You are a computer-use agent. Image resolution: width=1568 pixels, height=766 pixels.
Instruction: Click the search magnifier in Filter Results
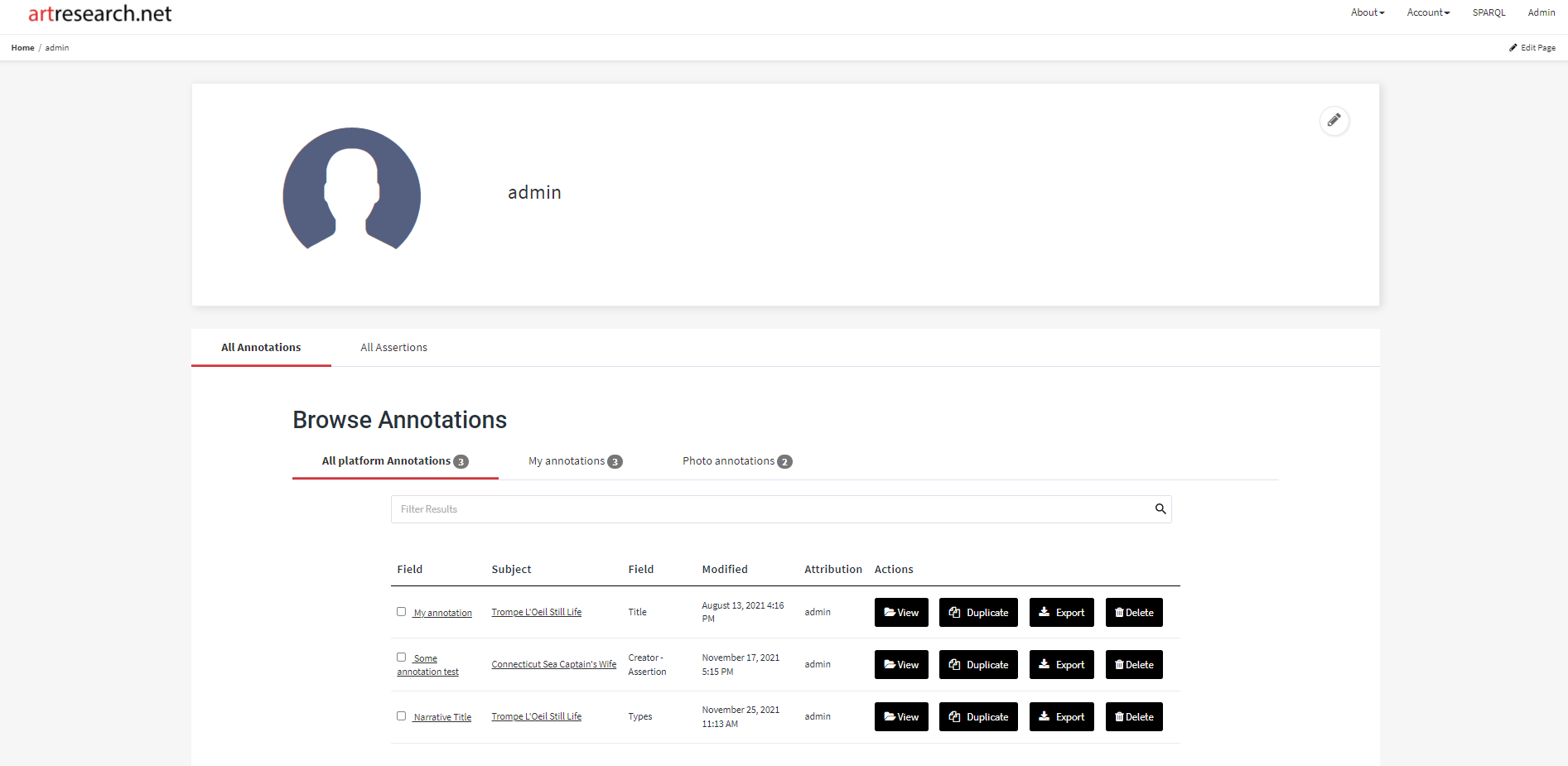coord(1160,509)
